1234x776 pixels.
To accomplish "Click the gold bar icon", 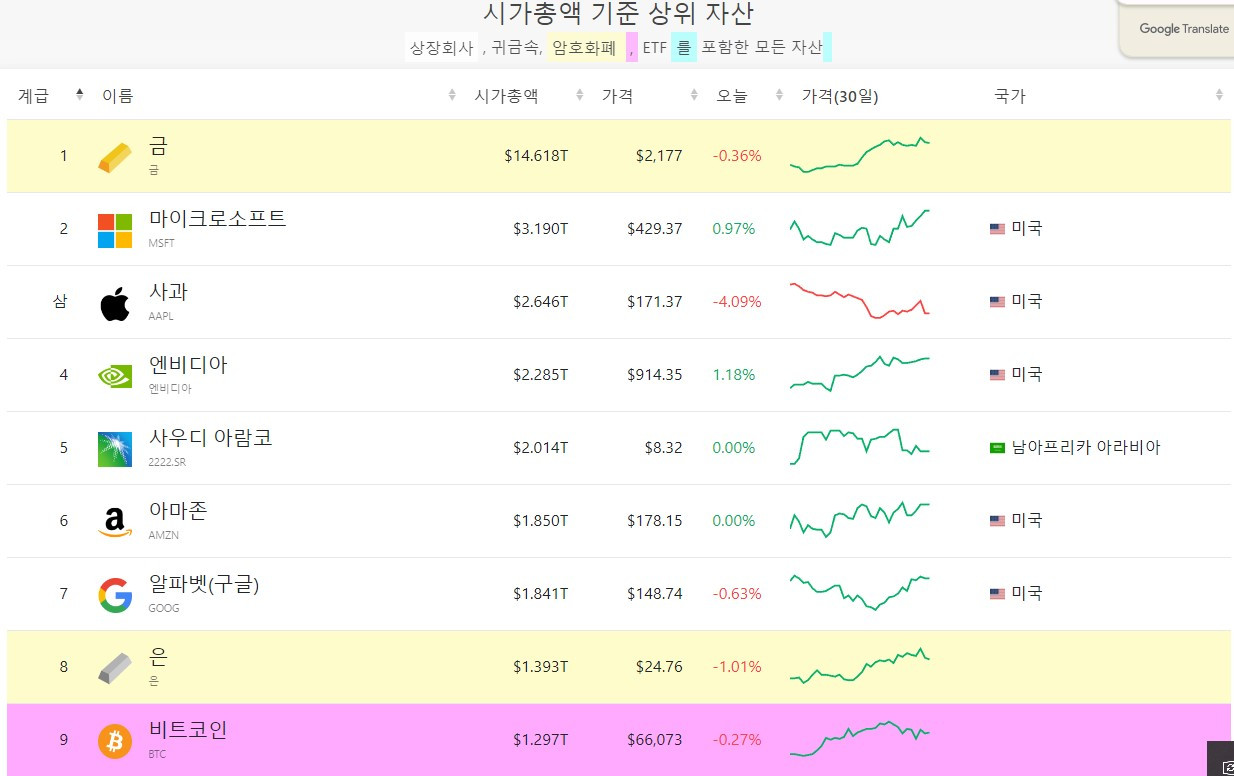I will click(114, 157).
